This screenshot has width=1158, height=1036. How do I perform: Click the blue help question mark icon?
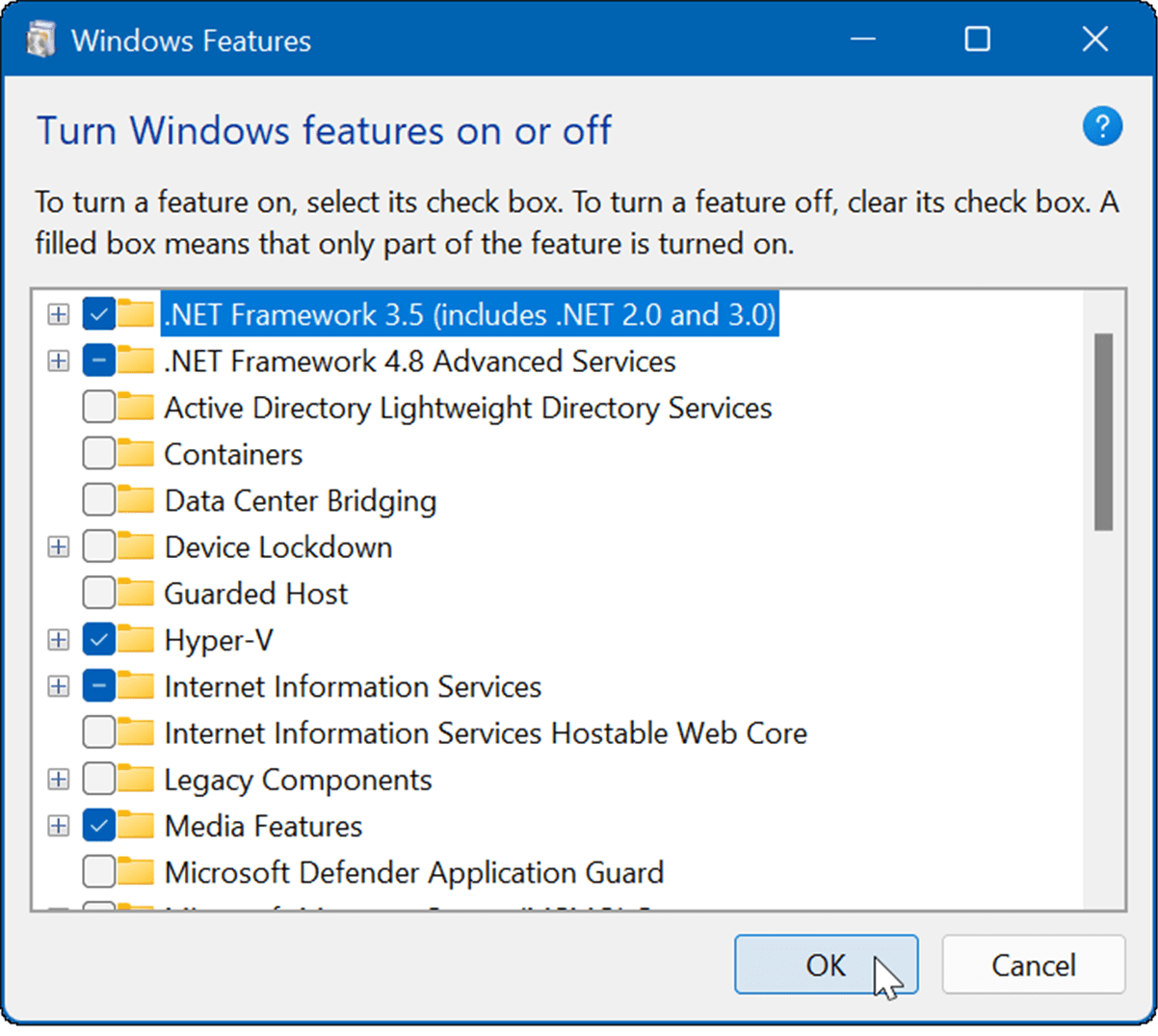click(1102, 127)
